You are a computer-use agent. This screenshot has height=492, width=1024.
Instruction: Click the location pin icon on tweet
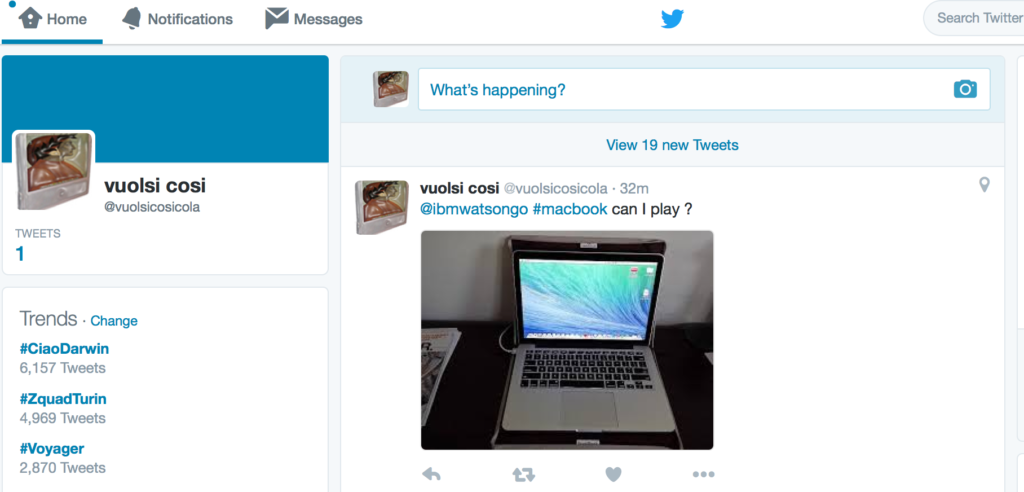[984, 185]
